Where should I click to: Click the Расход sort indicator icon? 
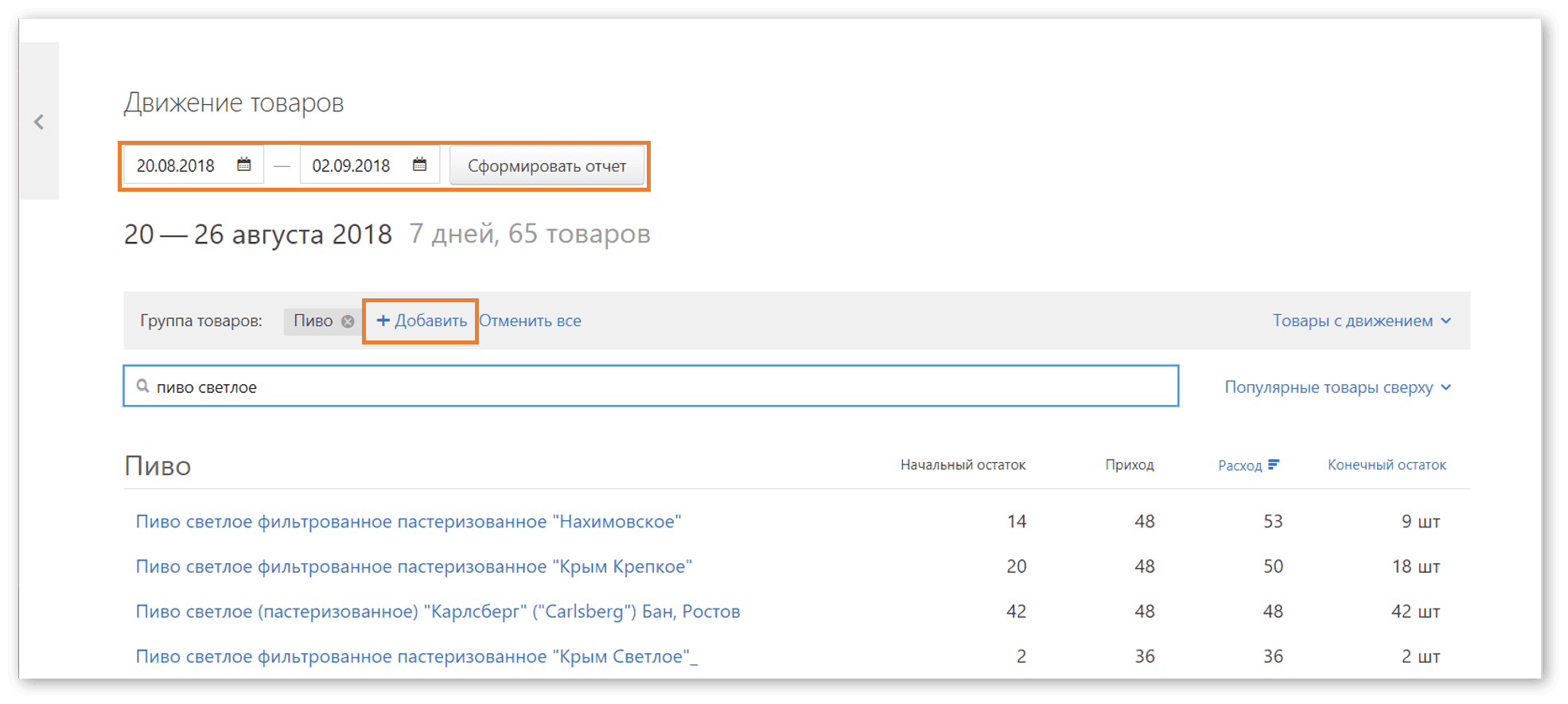(1274, 465)
